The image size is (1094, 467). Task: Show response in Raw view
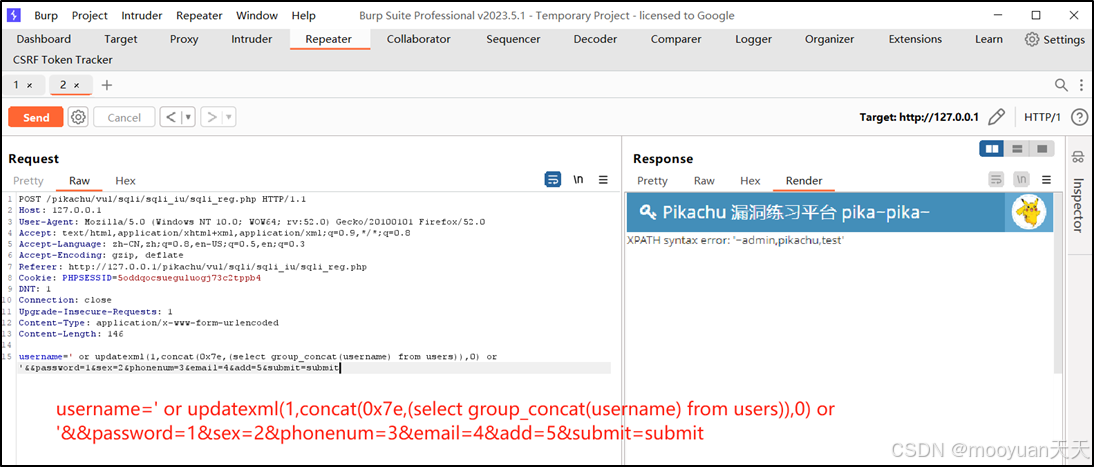click(x=704, y=181)
